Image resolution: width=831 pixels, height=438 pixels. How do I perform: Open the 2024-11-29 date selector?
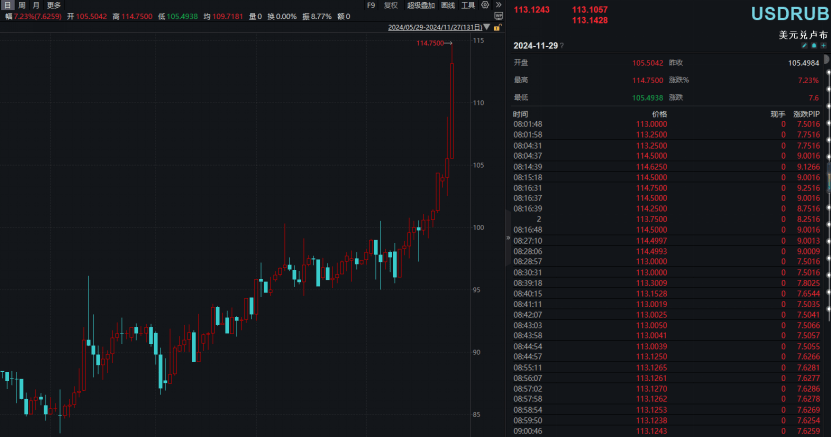pyautogui.click(x=538, y=46)
